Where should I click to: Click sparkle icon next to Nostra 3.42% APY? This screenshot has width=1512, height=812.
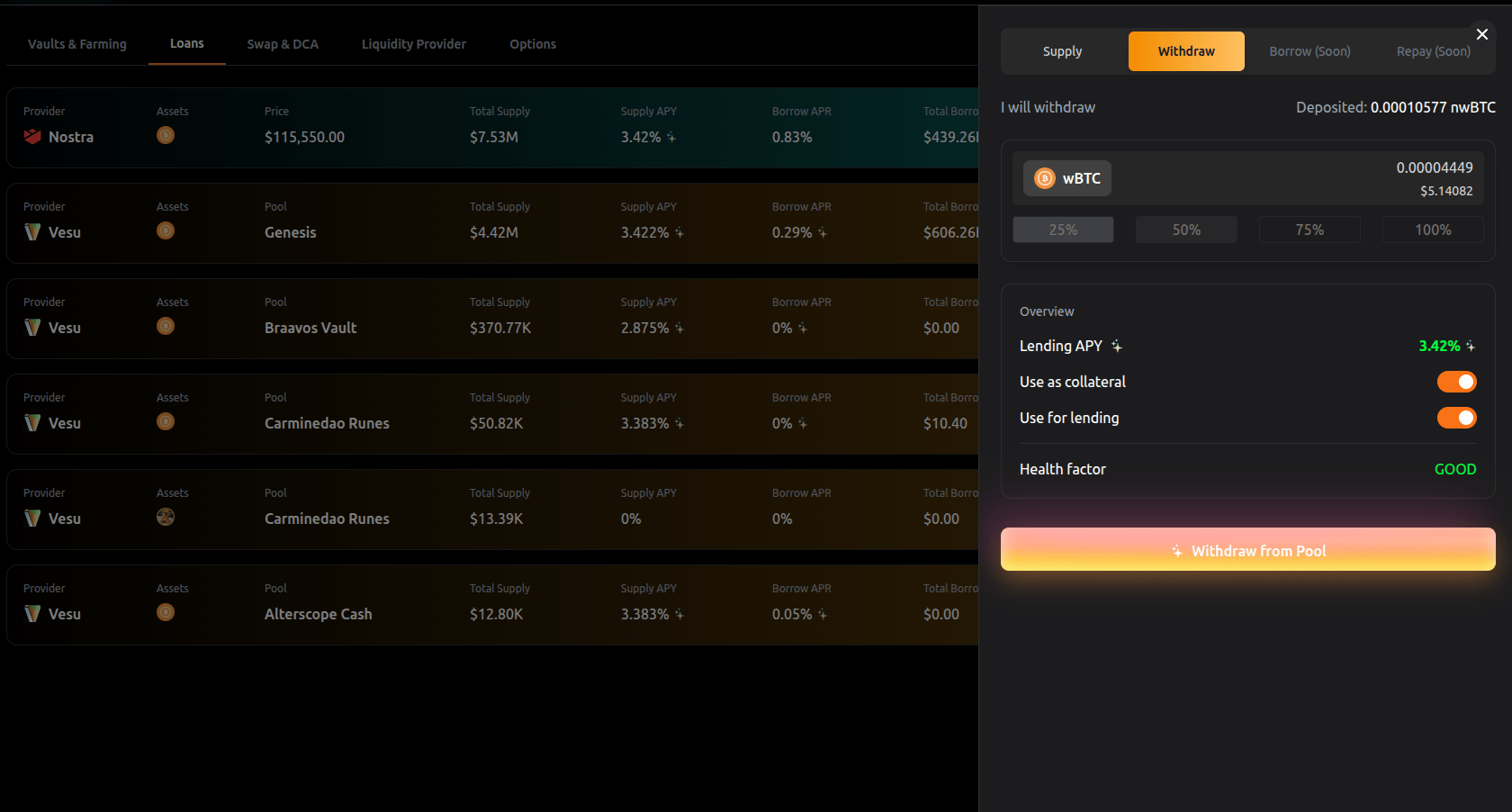coord(671,137)
